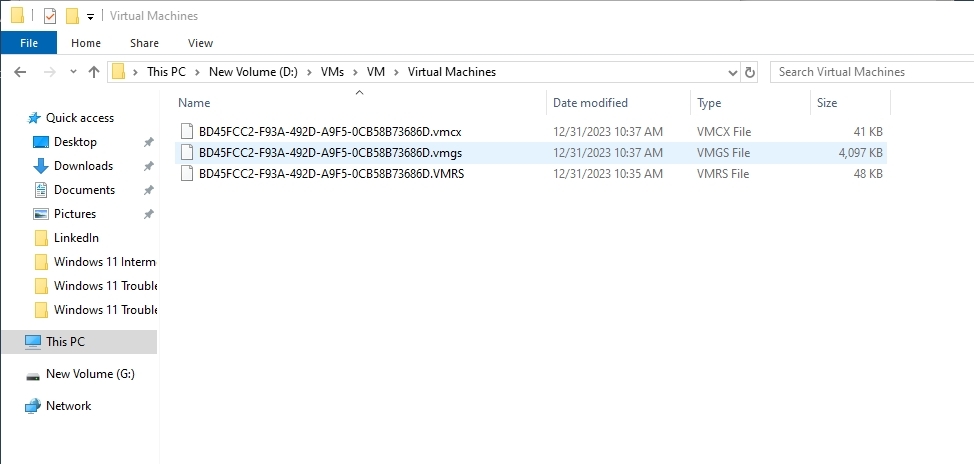Image resolution: width=974 pixels, height=464 pixels.
Task: Click the Search Virtual Machines box
Action: [x=872, y=72]
